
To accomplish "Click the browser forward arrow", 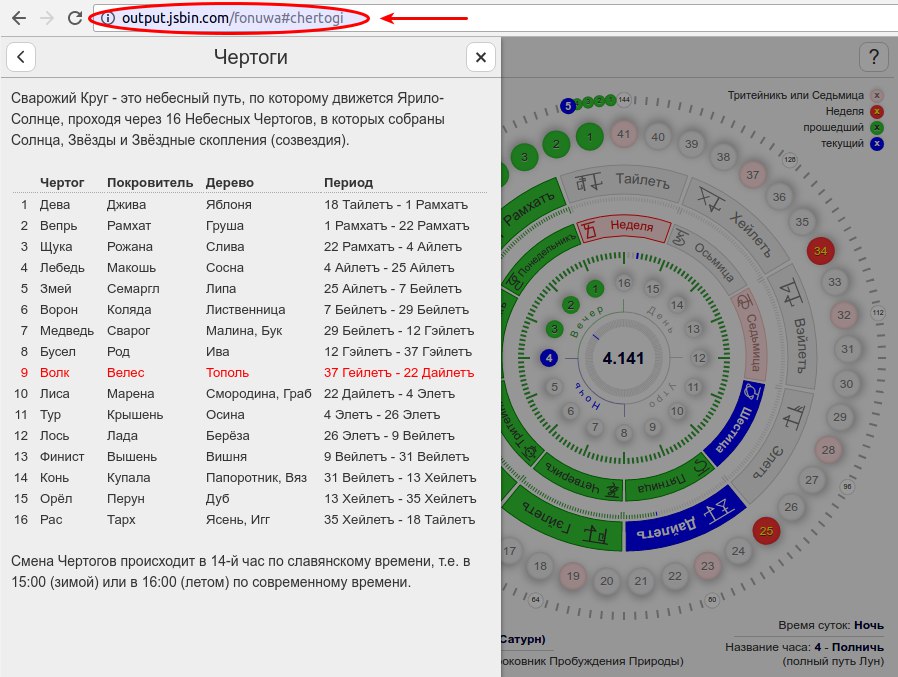I will (x=47, y=18).
